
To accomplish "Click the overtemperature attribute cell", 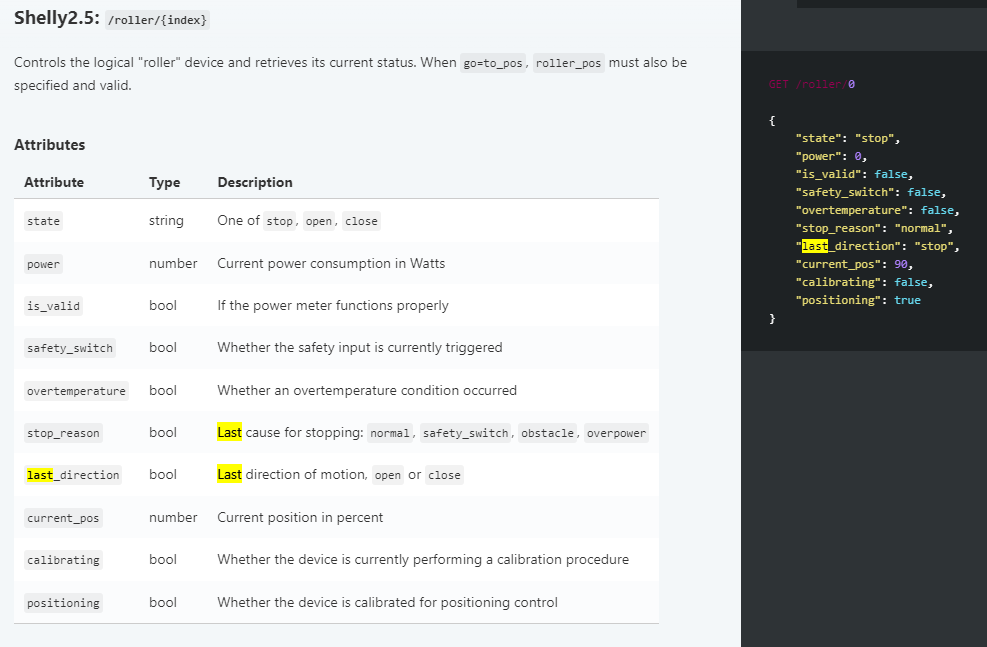I will [76, 391].
